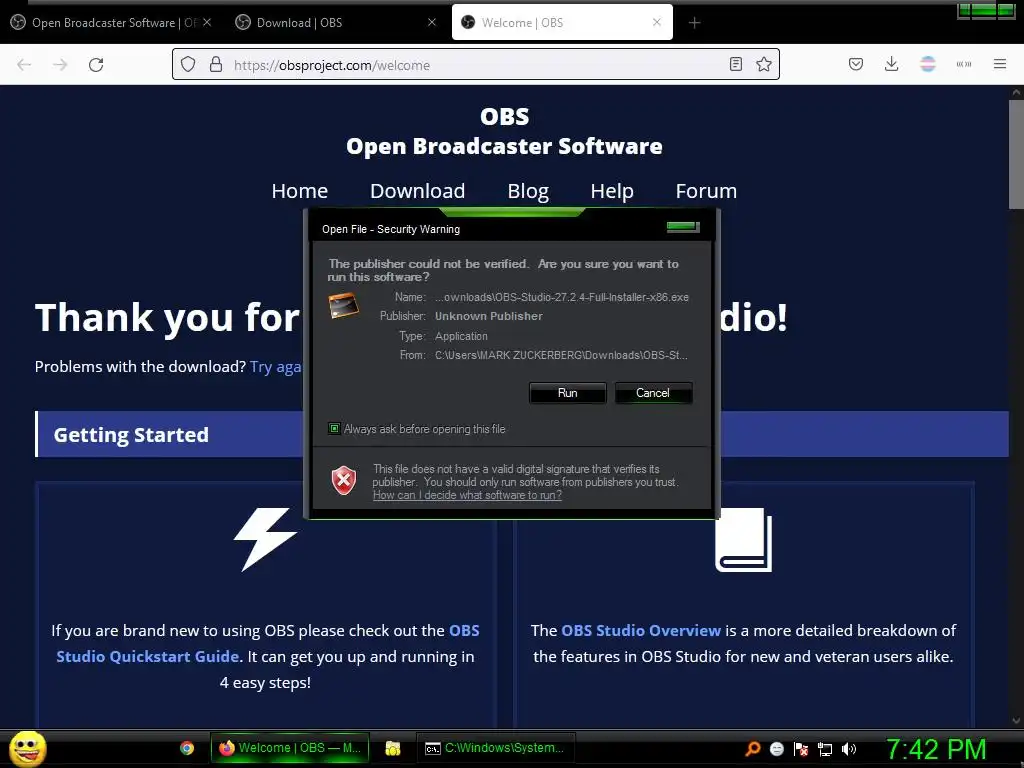The height and width of the screenshot is (768, 1024).
Task: Click the page vertical scrollbar thumb
Action: coord(1016,155)
